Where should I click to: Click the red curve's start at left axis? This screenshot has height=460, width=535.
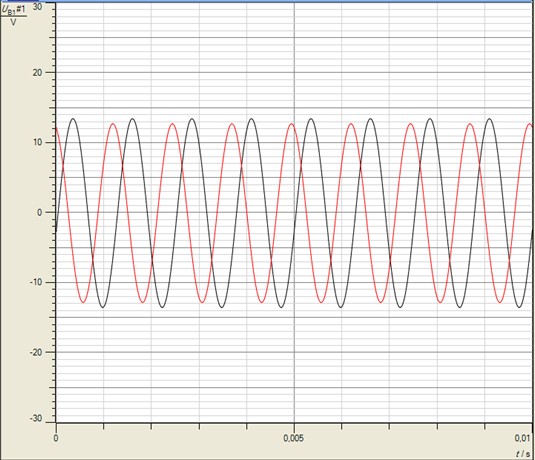pos(57,128)
